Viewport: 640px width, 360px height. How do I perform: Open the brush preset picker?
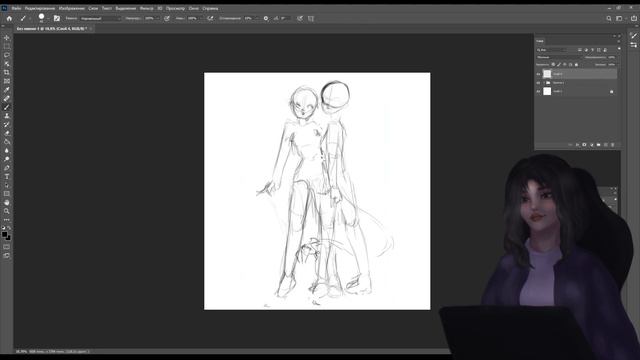coord(43,18)
